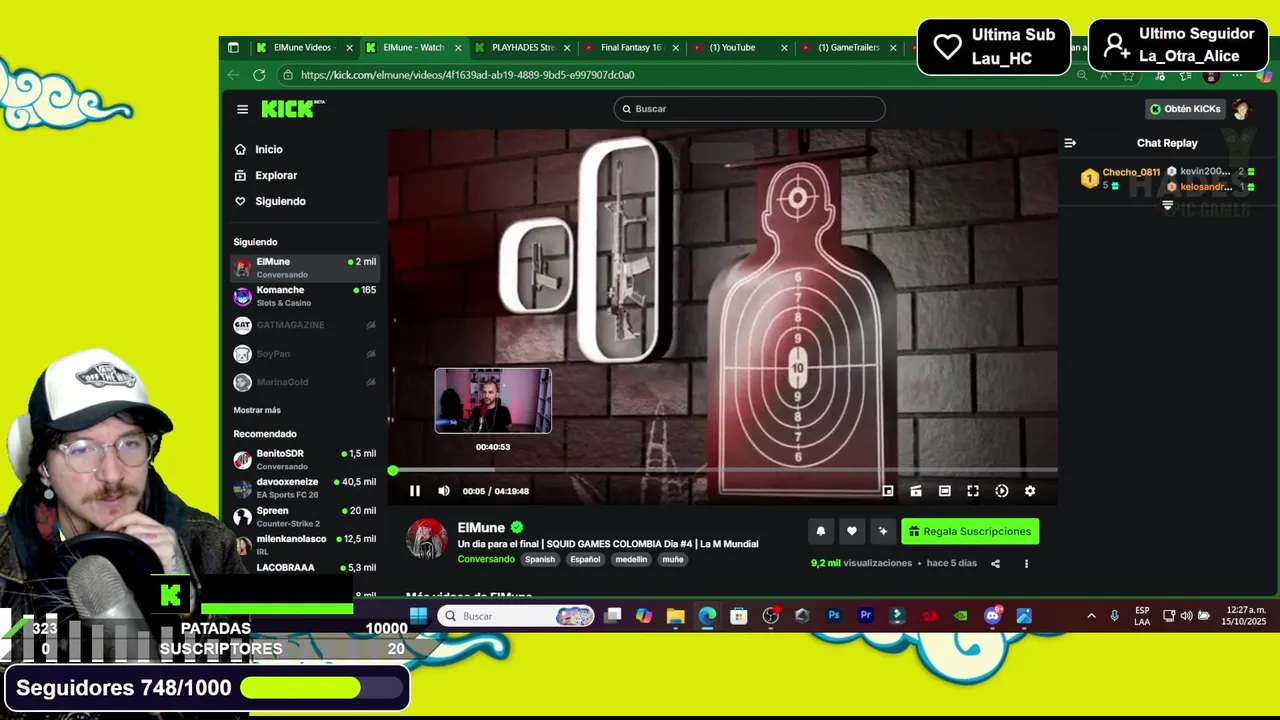The height and width of the screenshot is (720, 1280).
Task: Click the browser address bar URL
Action: pos(467,75)
